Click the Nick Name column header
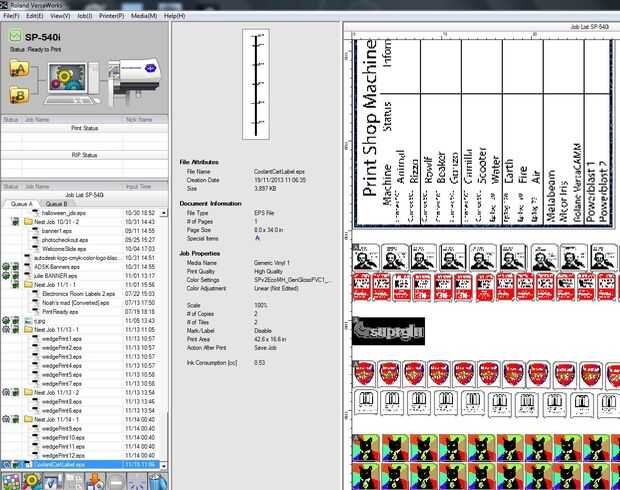The width and height of the screenshot is (620, 490). click(x=139, y=119)
